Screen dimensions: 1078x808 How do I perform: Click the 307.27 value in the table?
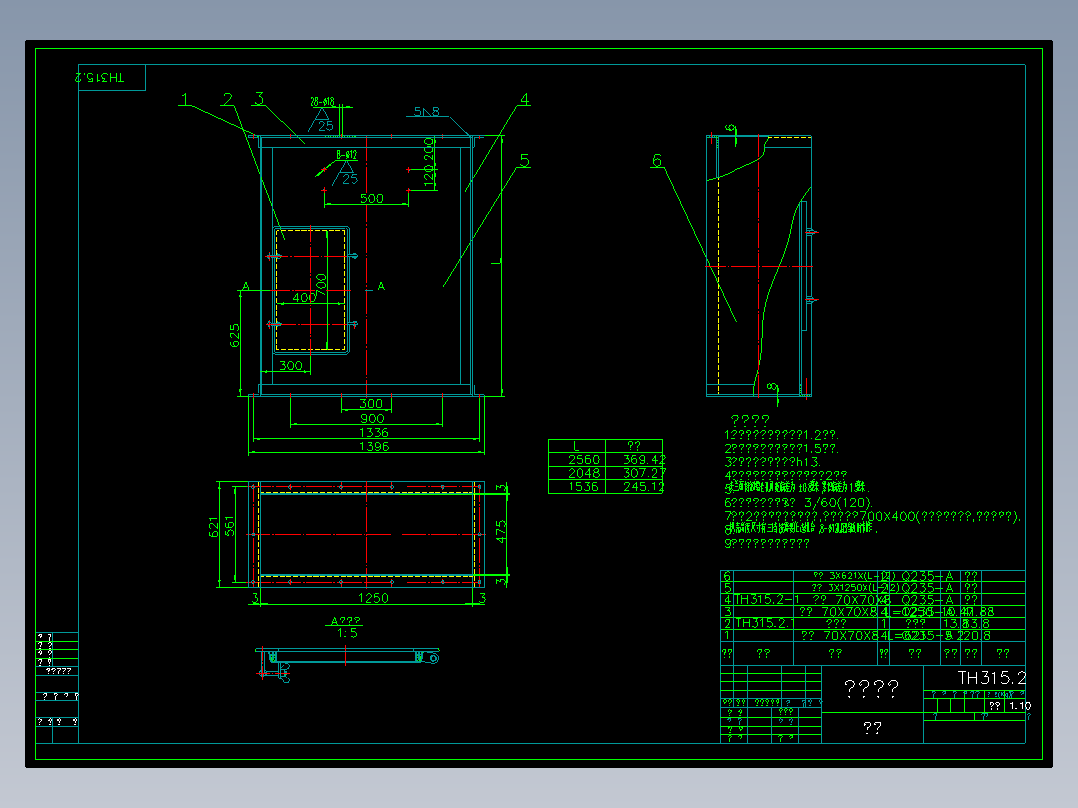click(644, 472)
